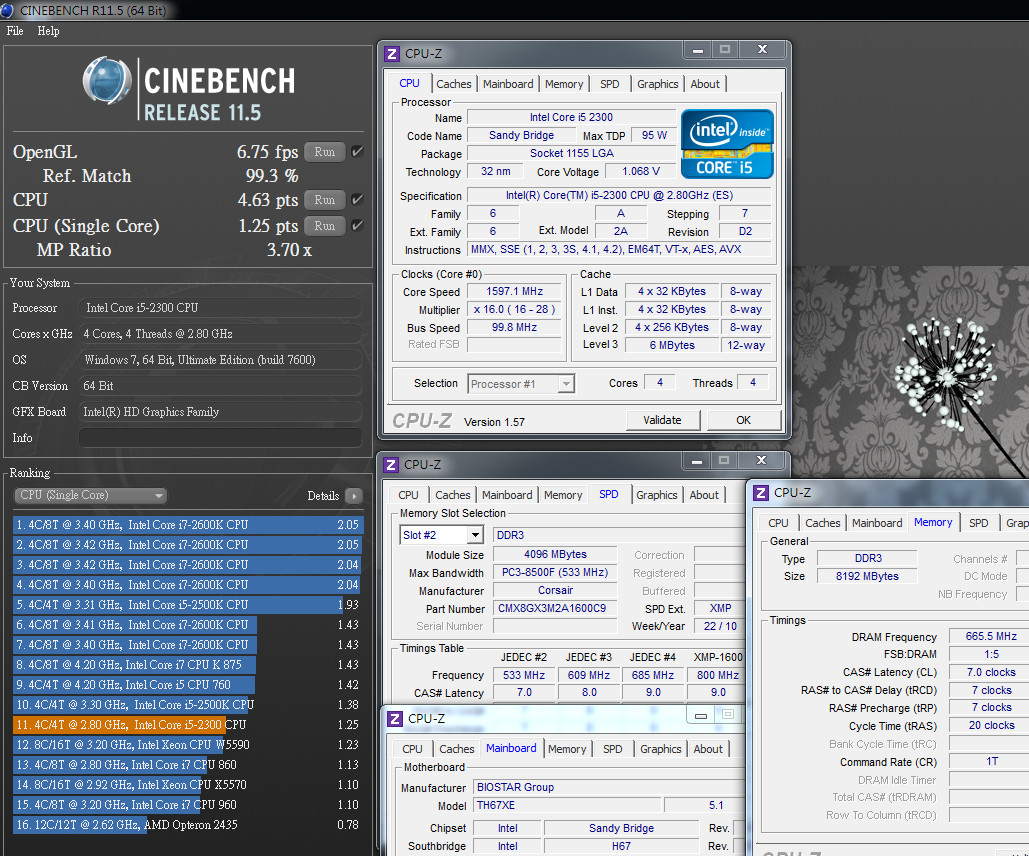The height and width of the screenshot is (856, 1029).
Task: Click the Module Size value 4096 MBytes
Action: (x=555, y=554)
